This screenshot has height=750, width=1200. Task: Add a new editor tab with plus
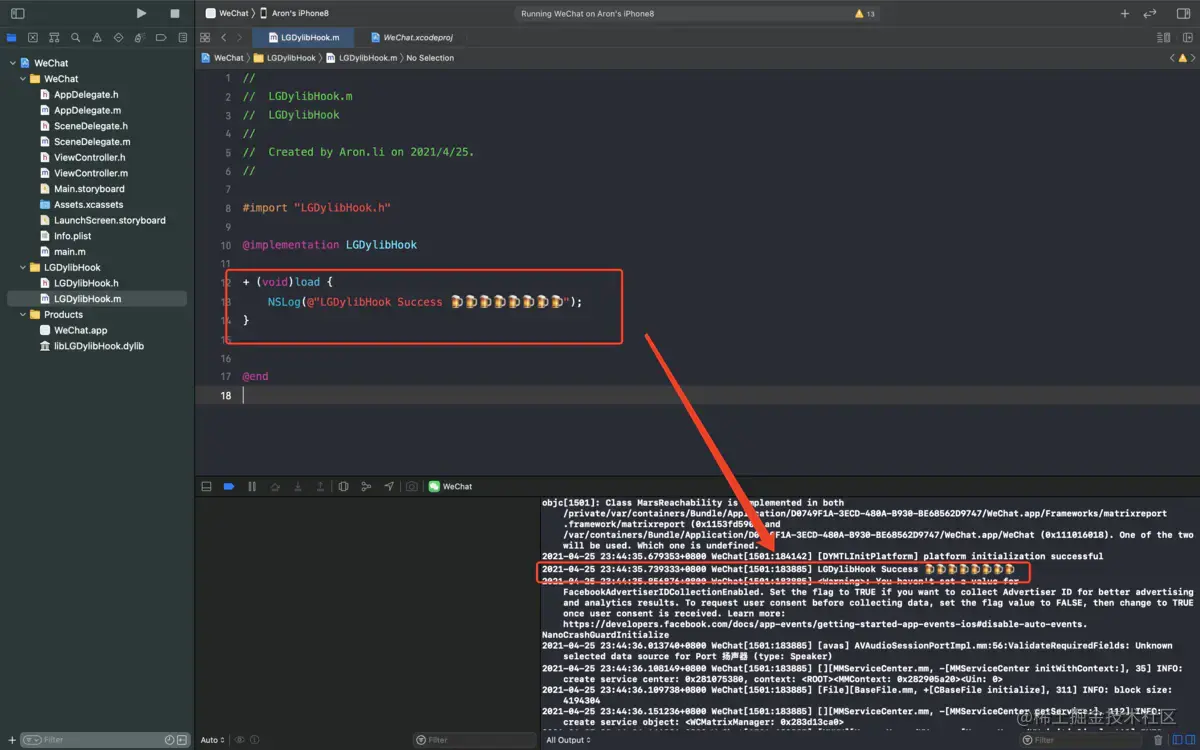[x=1125, y=13]
